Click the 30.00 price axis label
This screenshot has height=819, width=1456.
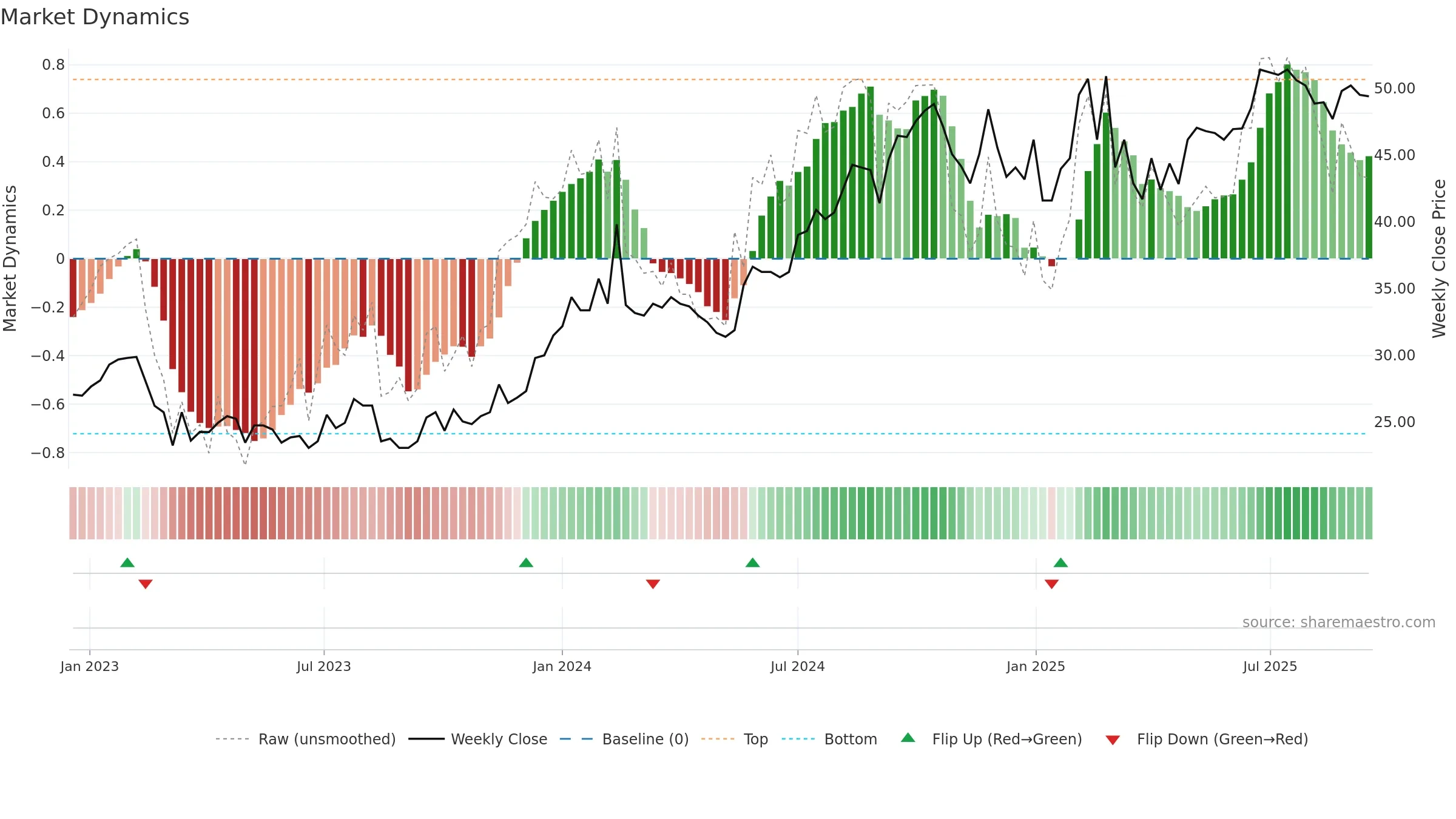tap(1395, 356)
